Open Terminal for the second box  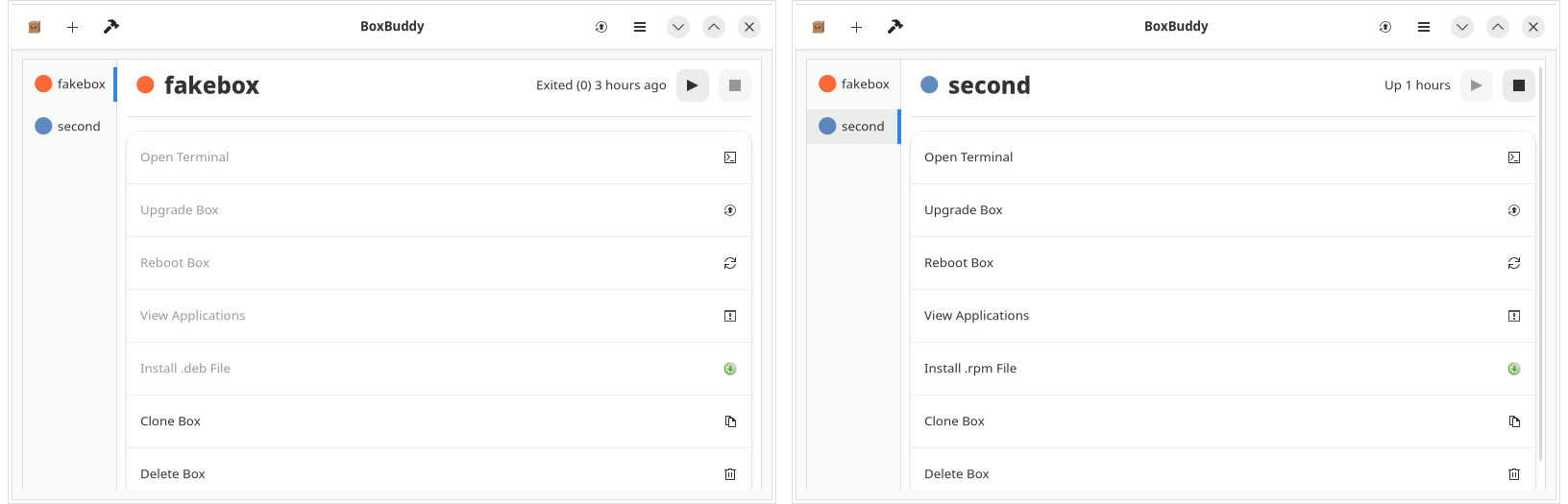pos(1223,157)
